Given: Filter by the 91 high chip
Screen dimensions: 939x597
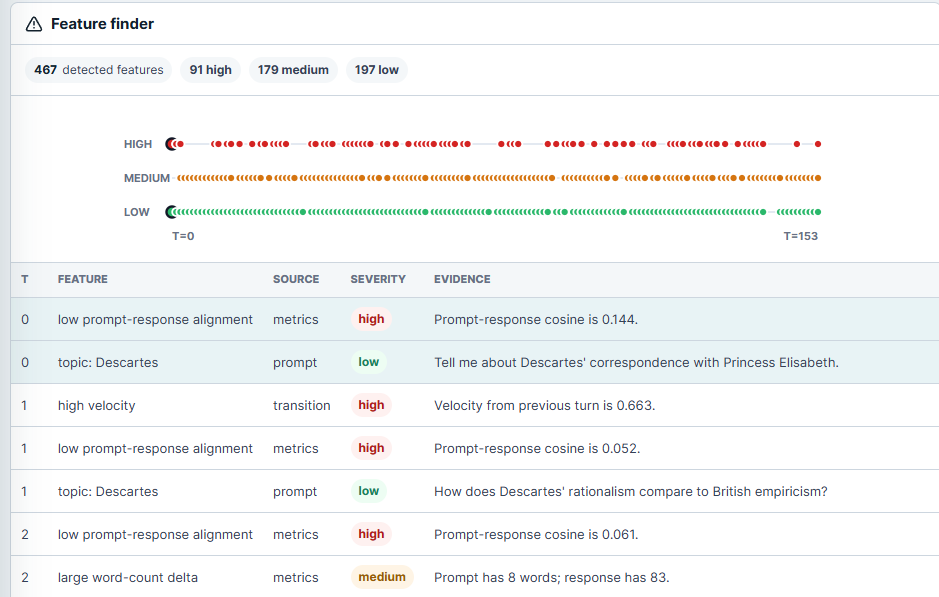Looking at the screenshot, I should coord(210,70).
